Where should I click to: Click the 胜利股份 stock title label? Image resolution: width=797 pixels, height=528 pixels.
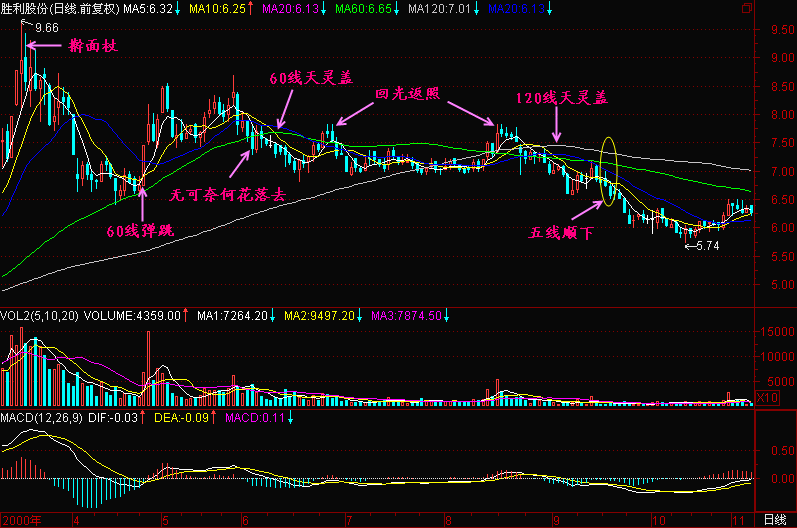(x=27, y=9)
